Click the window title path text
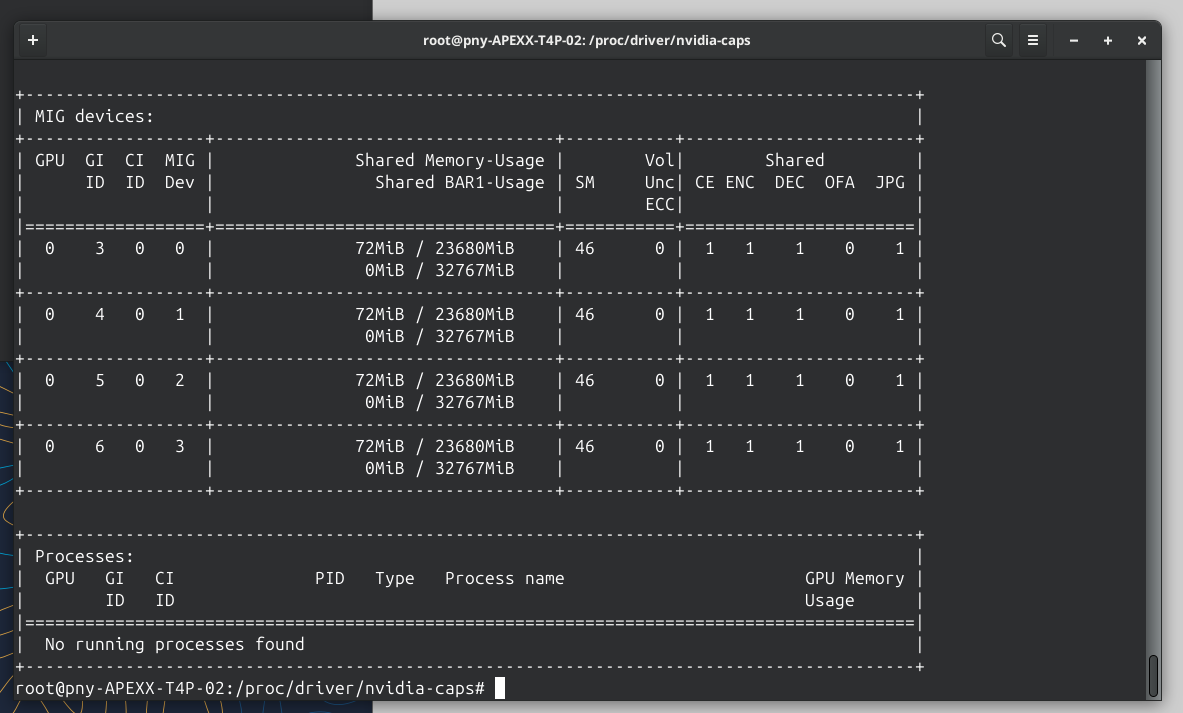Viewport: 1183px width, 713px height. [586, 41]
